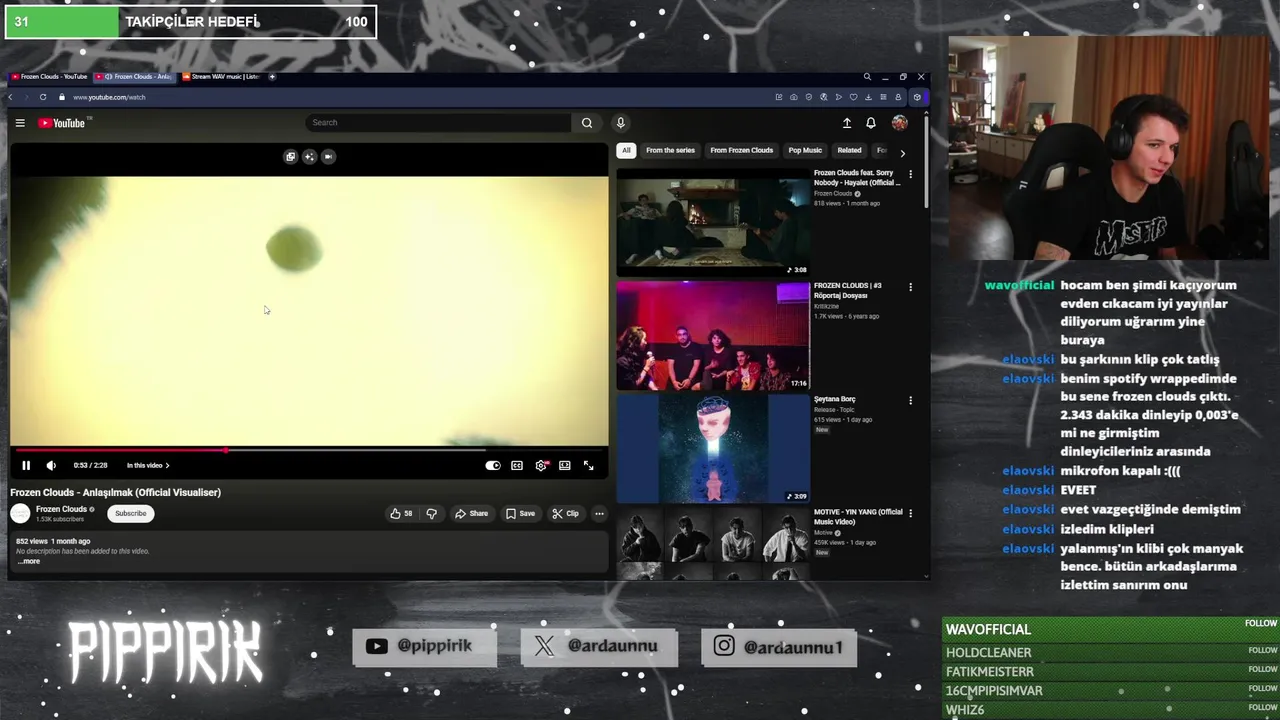This screenshot has width=1280, height=720.
Task: Save the video to a playlist
Action: (520, 513)
